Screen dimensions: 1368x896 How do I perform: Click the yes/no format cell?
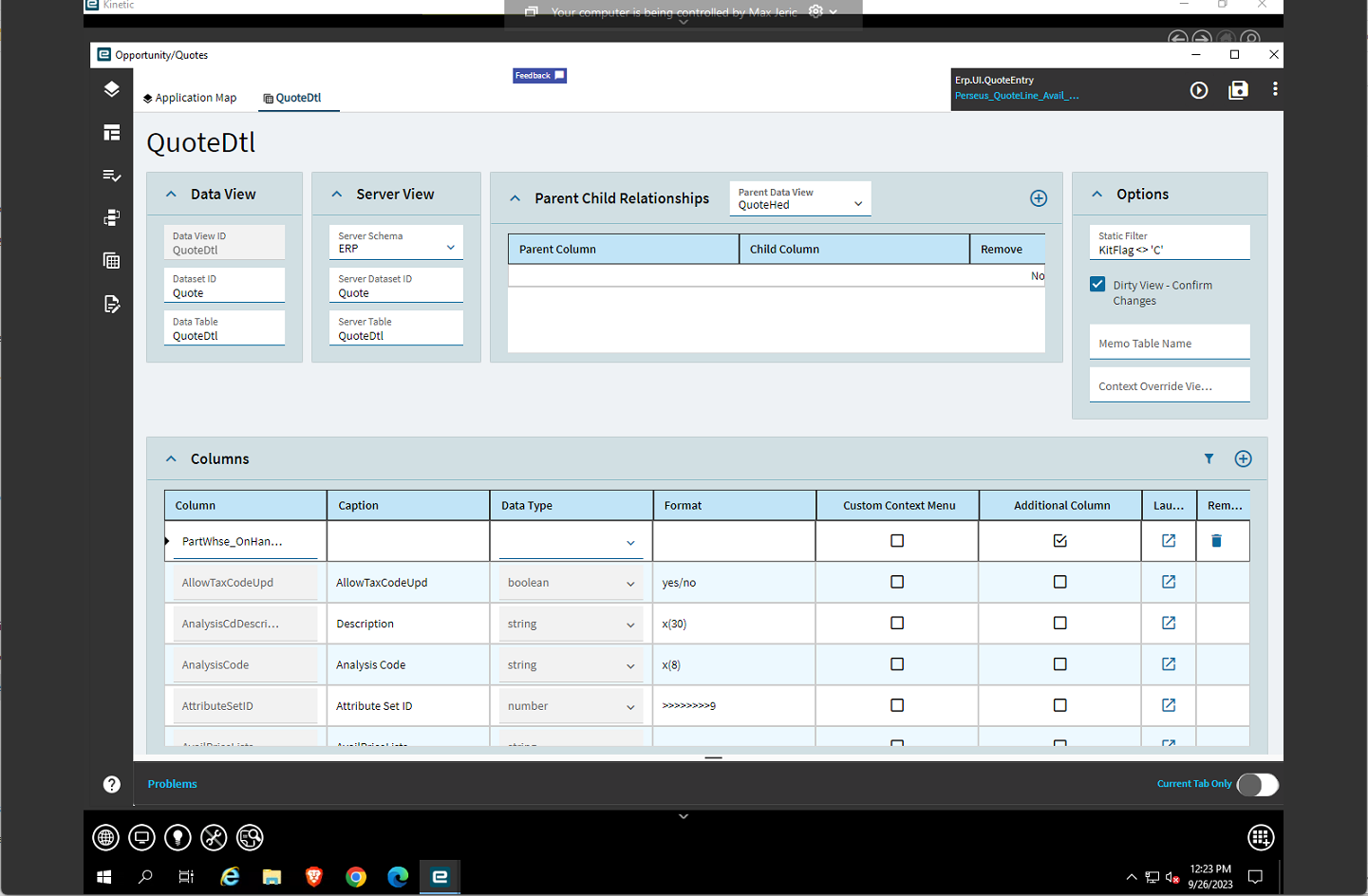point(734,583)
